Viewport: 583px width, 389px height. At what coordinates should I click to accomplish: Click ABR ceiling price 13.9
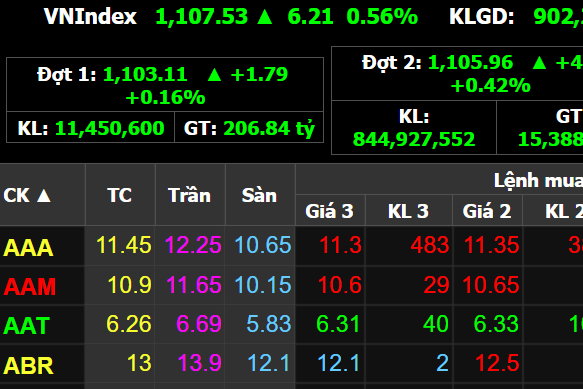(200, 363)
